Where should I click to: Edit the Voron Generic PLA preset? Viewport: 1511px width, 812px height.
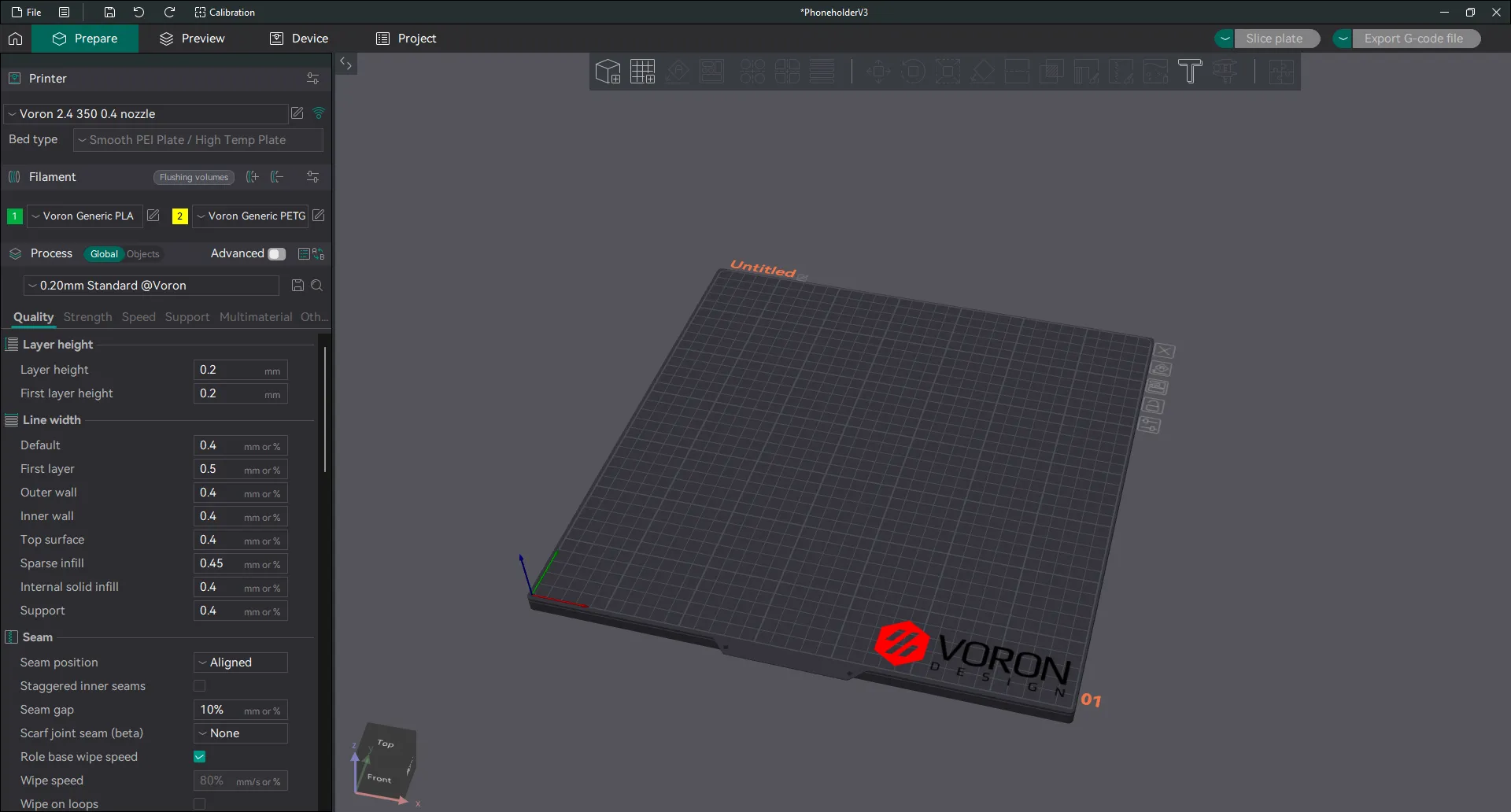point(153,216)
